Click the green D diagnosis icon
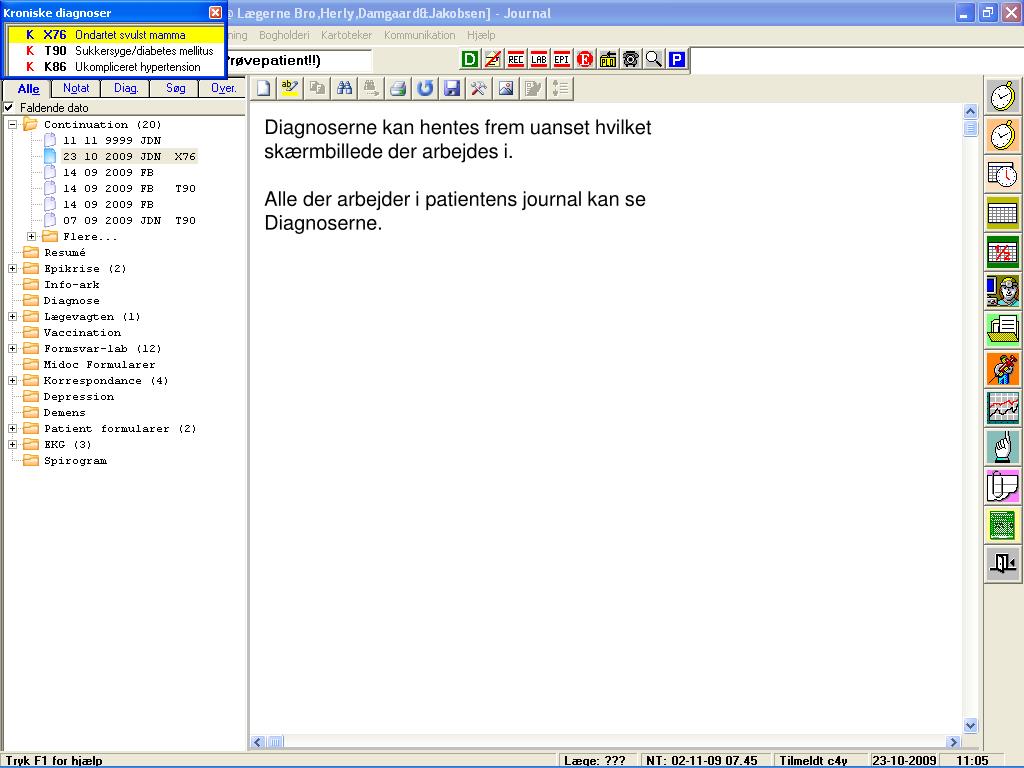 tap(470, 59)
